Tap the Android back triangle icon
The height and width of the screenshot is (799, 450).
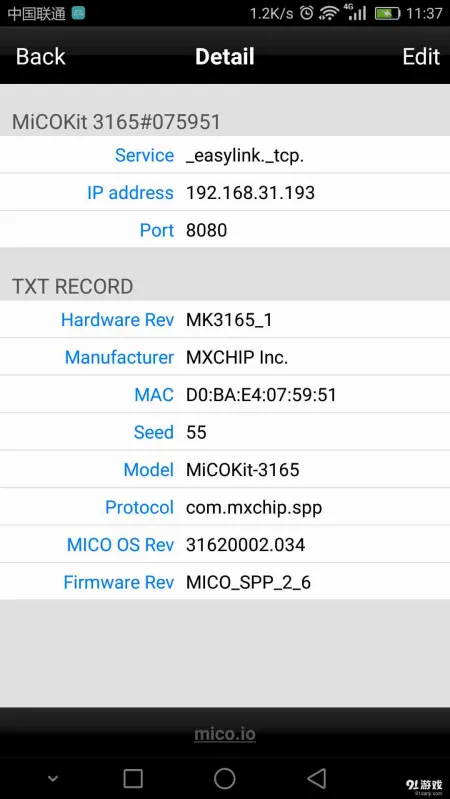[x=316, y=779]
